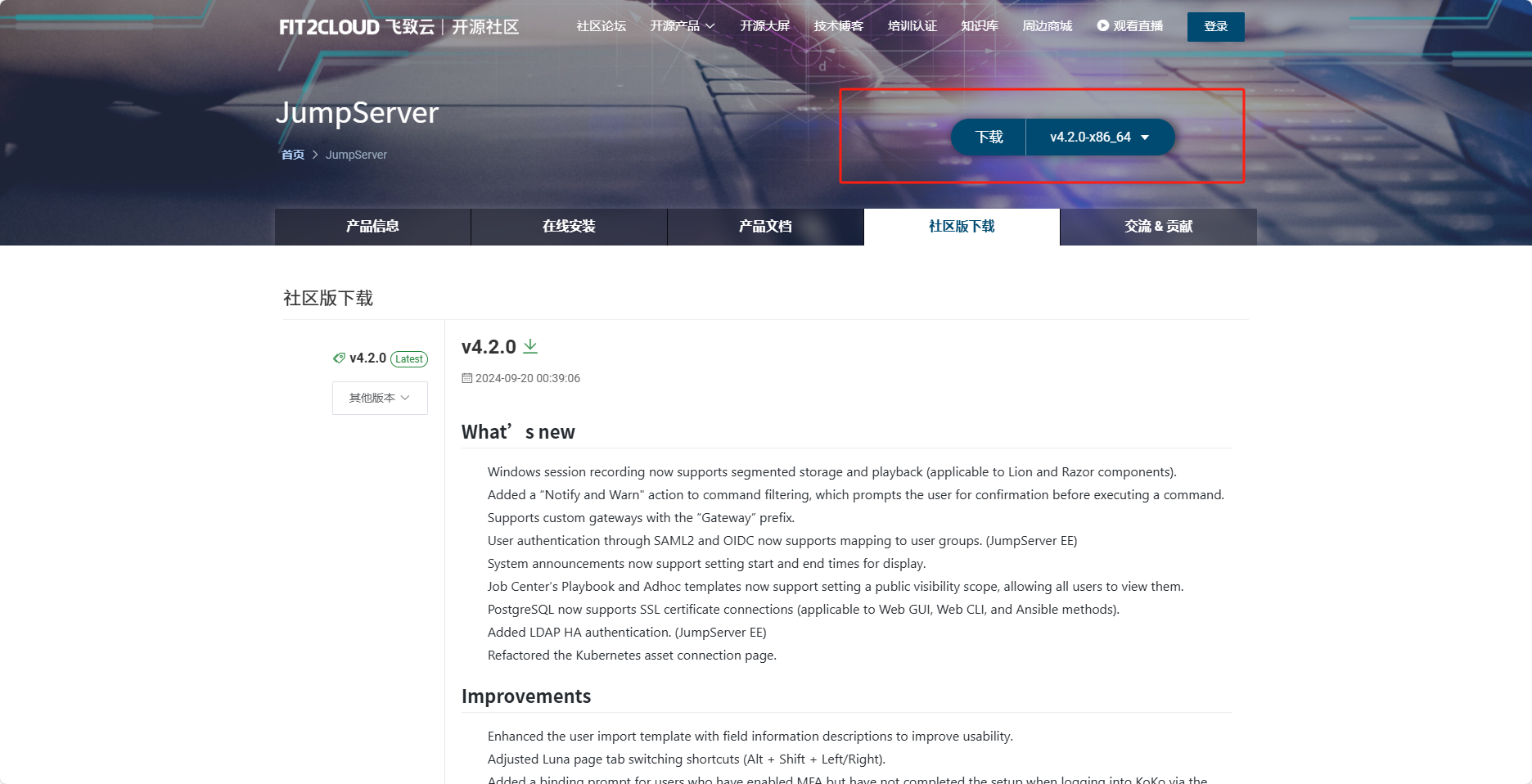The image size is (1532, 784).
Task: Click the download icon beside v4.2.0 heading
Action: tap(529, 345)
